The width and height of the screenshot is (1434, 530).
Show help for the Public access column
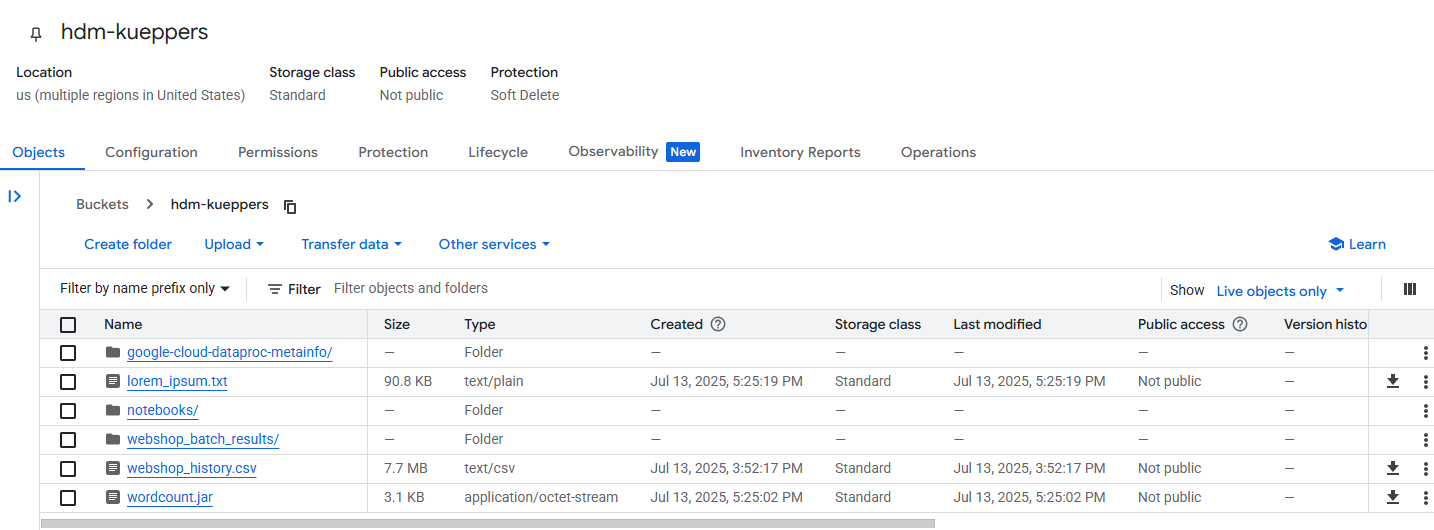click(1240, 324)
